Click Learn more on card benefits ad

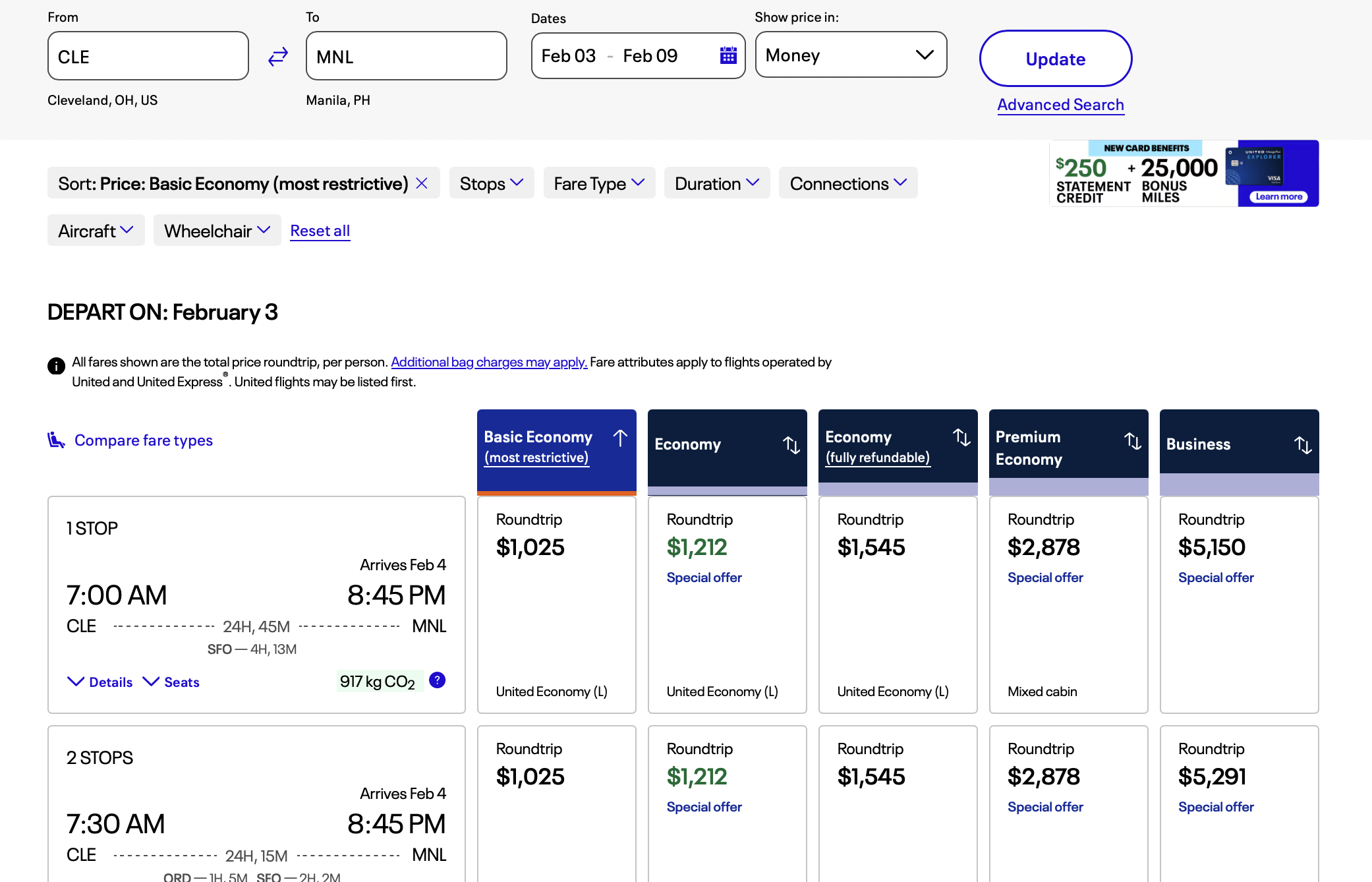tap(1278, 196)
